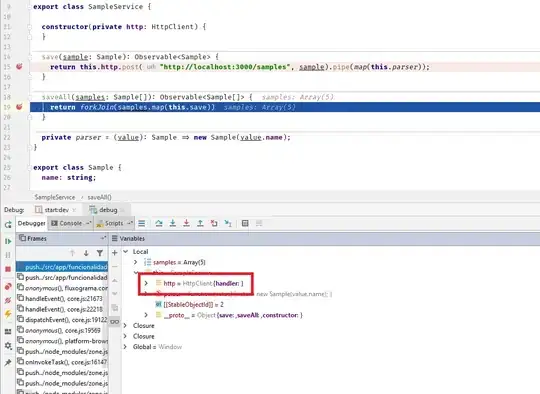Switch to the Scripts tab
This screenshot has width=540, height=394.
point(114,223)
